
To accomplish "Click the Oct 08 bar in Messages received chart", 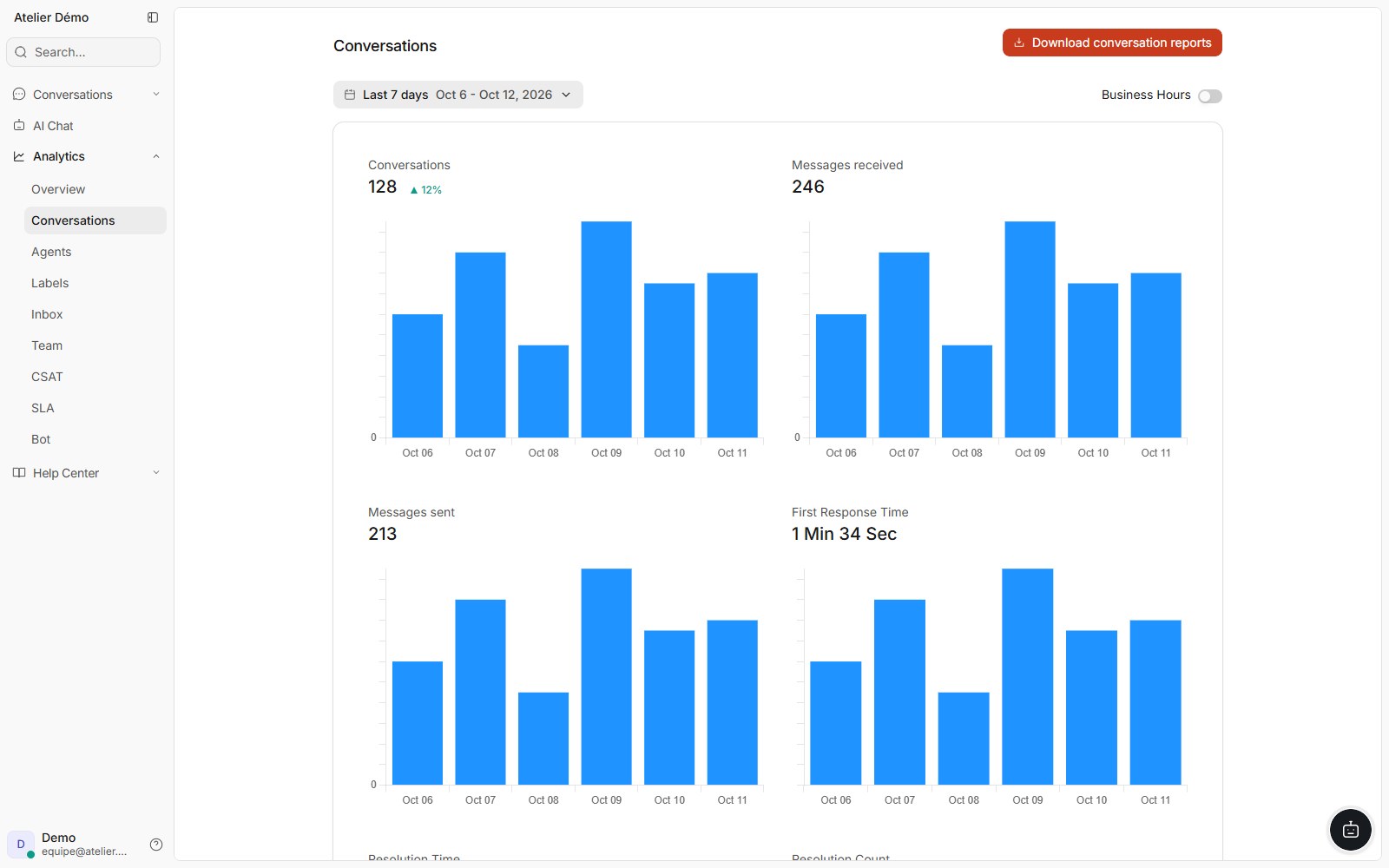I will (967, 391).
